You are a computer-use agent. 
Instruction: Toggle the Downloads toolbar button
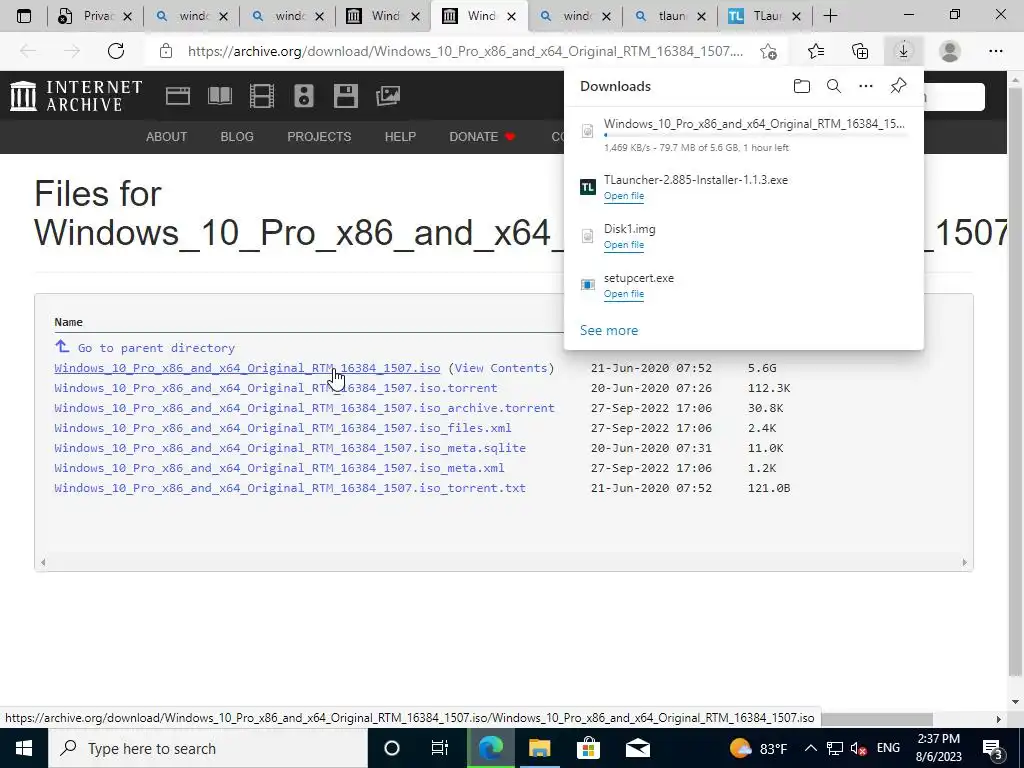pos(903,51)
